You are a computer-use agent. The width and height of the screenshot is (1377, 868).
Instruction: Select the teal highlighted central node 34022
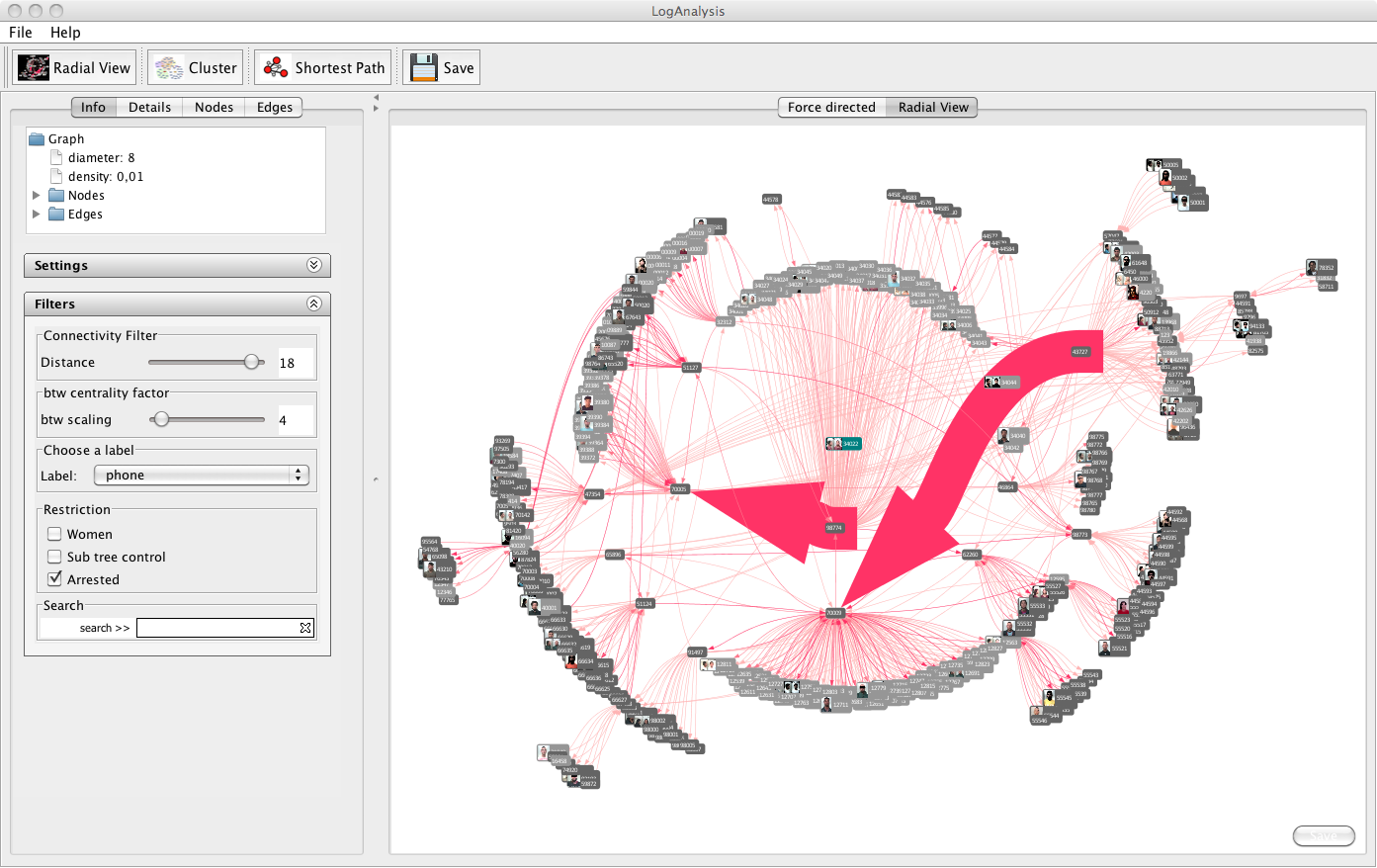[845, 444]
